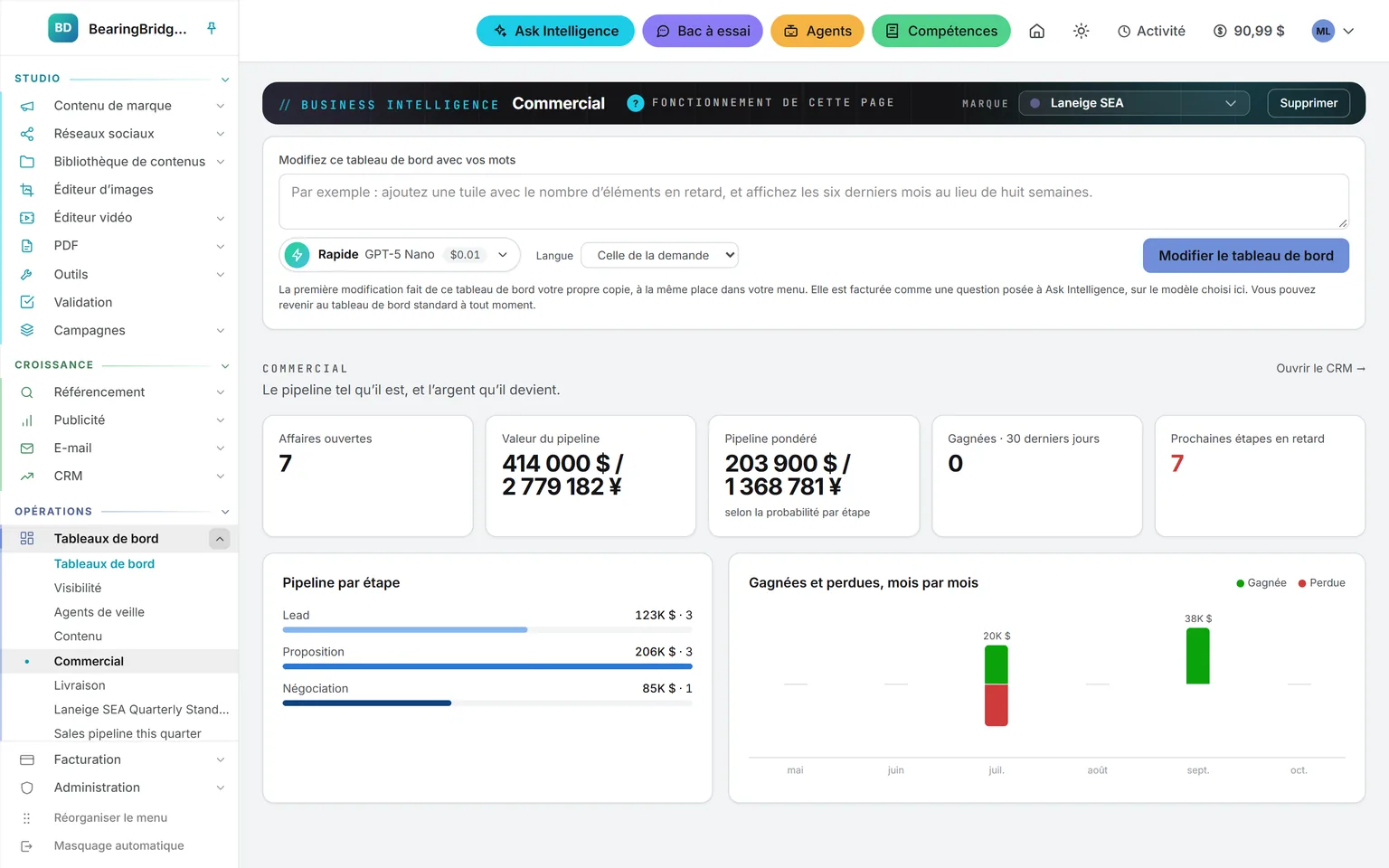The image size is (1389, 868).
Task: Click the Référencement search icon
Action: (27, 392)
